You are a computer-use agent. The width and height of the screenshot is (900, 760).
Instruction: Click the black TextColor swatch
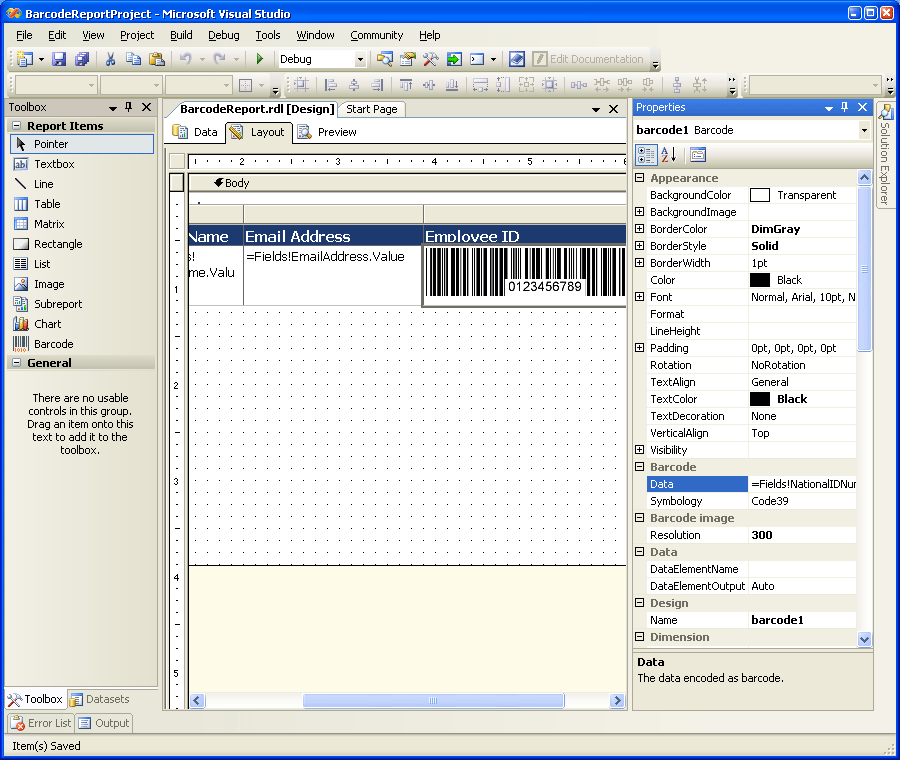click(760, 399)
